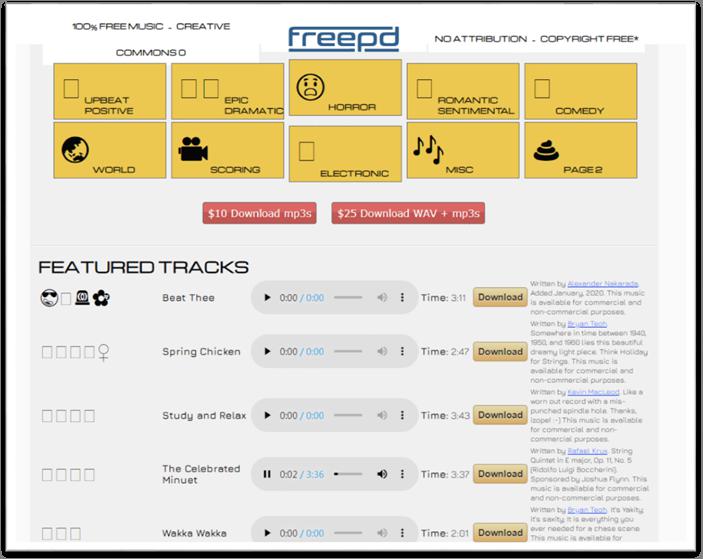Click the $10 Download mp3s button
Image resolution: width=703 pixels, height=559 pixels.
coord(260,213)
